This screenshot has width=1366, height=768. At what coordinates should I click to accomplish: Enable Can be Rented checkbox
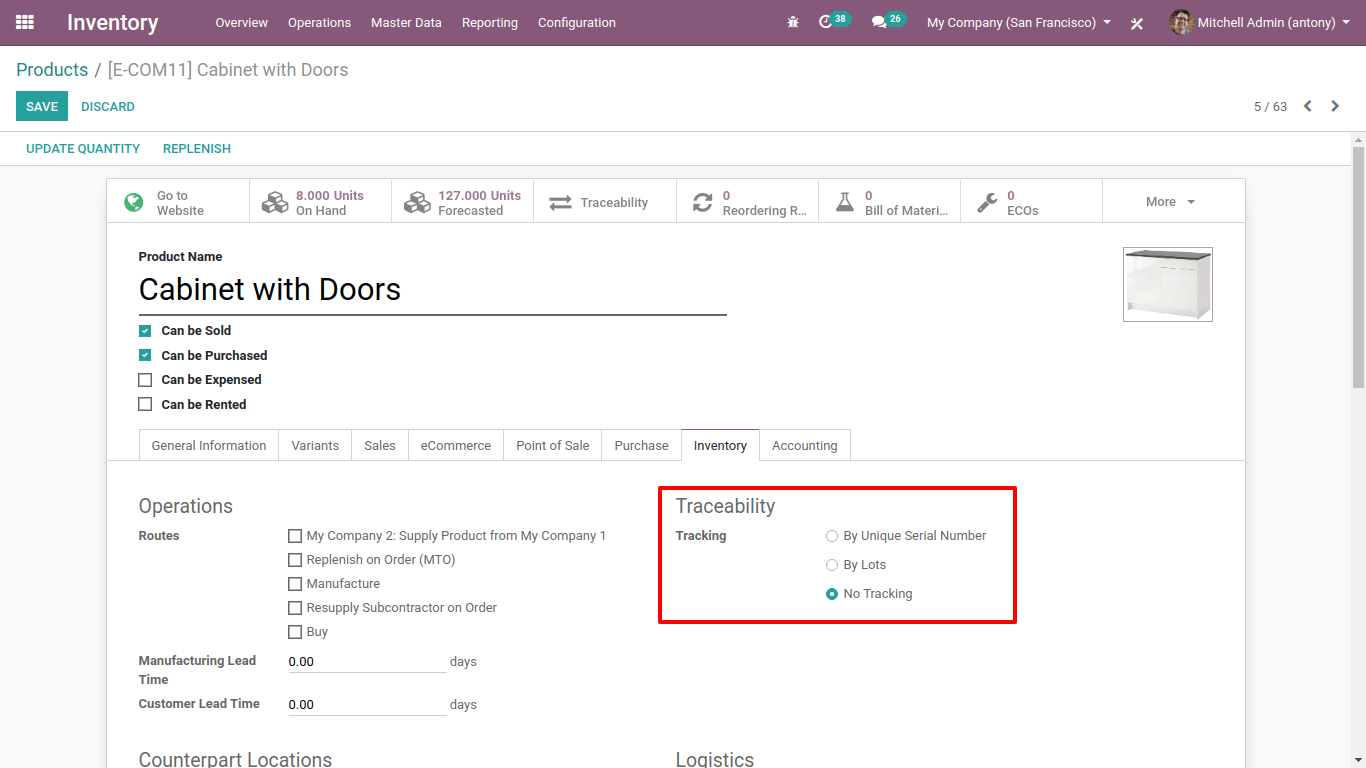145,405
